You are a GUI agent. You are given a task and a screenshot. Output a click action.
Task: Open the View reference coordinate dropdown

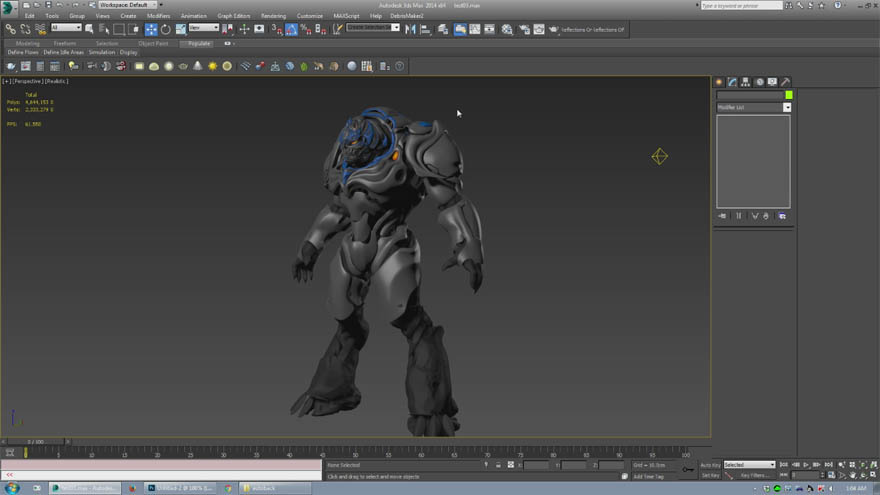[204, 28]
